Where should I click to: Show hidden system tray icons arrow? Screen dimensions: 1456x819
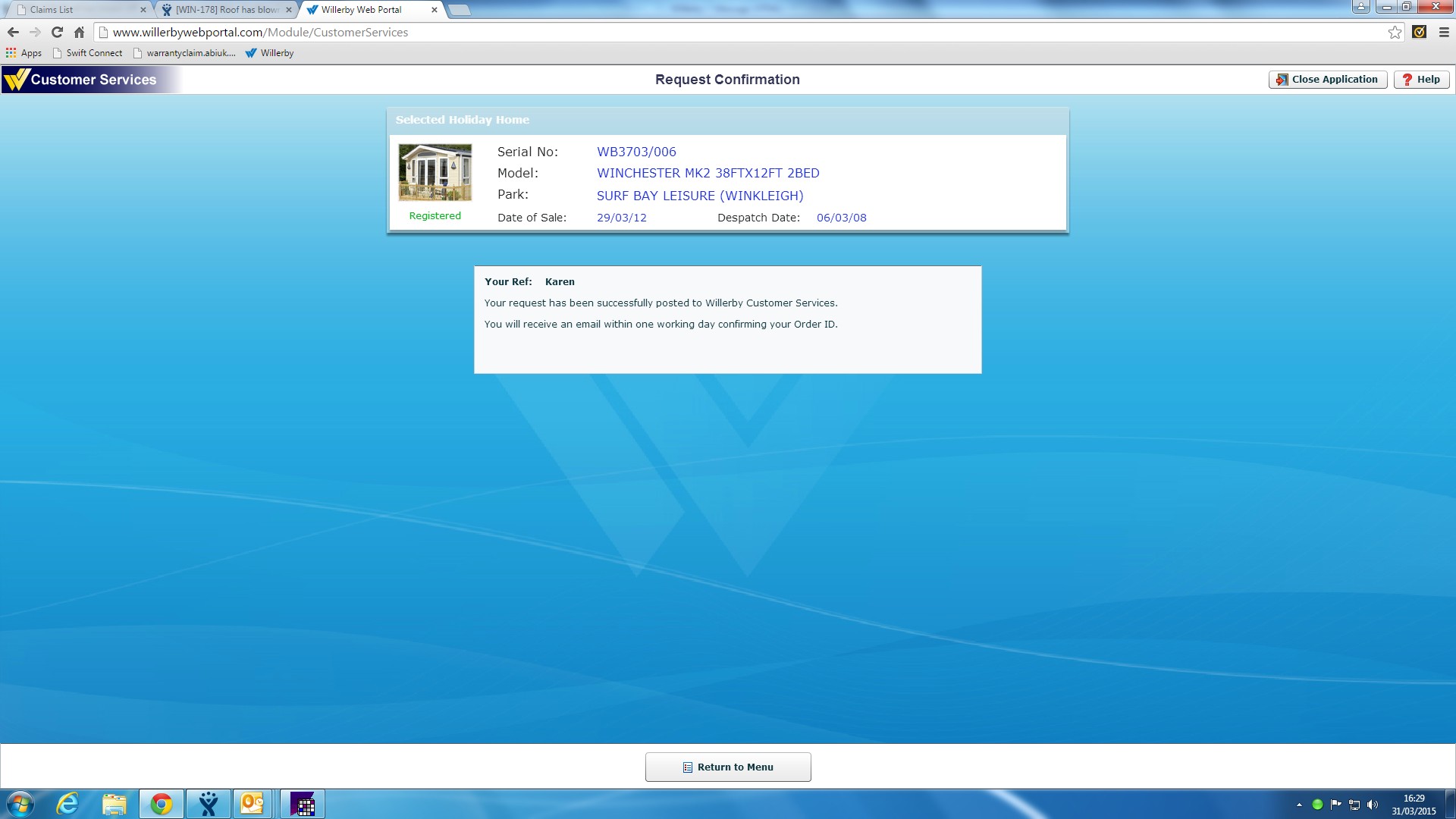[1299, 805]
